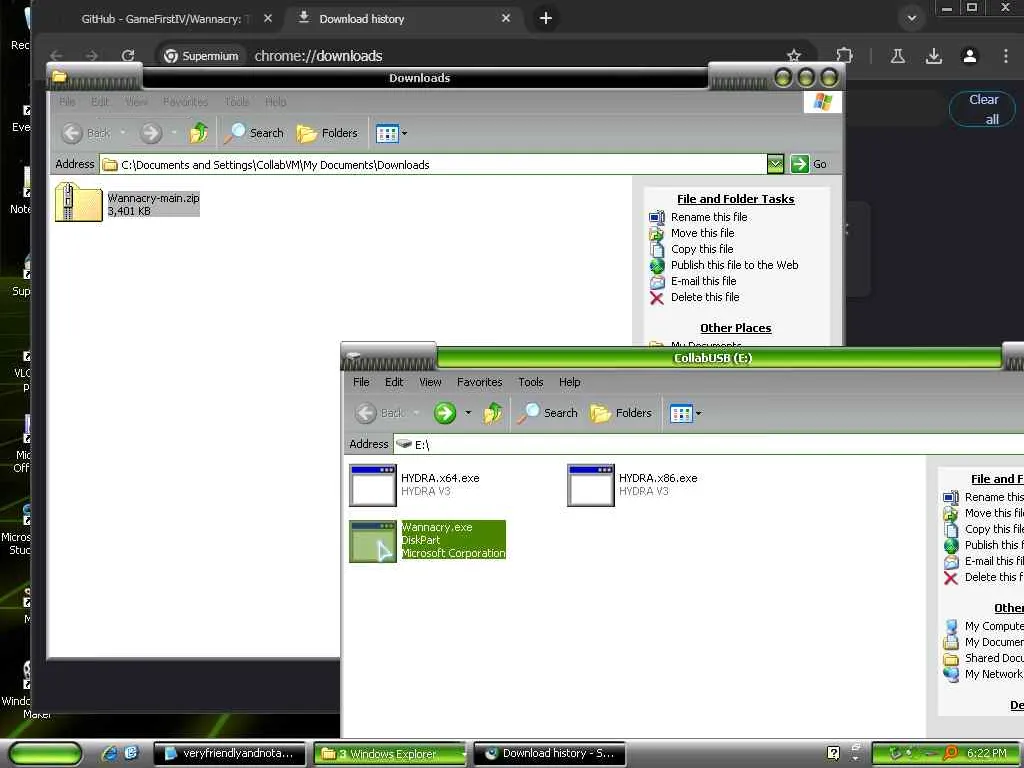This screenshot has width=1024, height=768.
Task: Click E-mail this file in Downloads window
Action: 703,281
